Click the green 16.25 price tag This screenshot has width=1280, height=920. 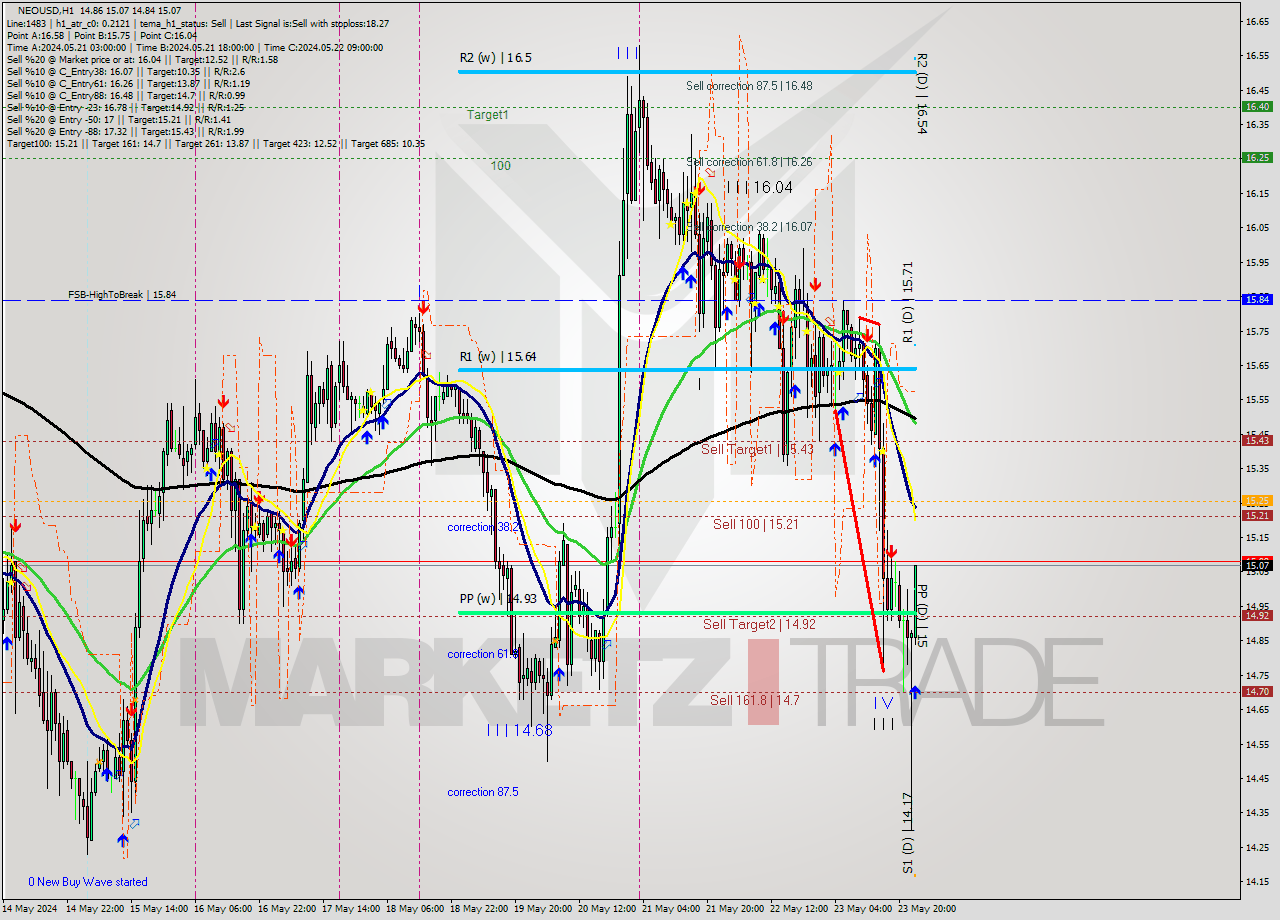pos(1257,157)
